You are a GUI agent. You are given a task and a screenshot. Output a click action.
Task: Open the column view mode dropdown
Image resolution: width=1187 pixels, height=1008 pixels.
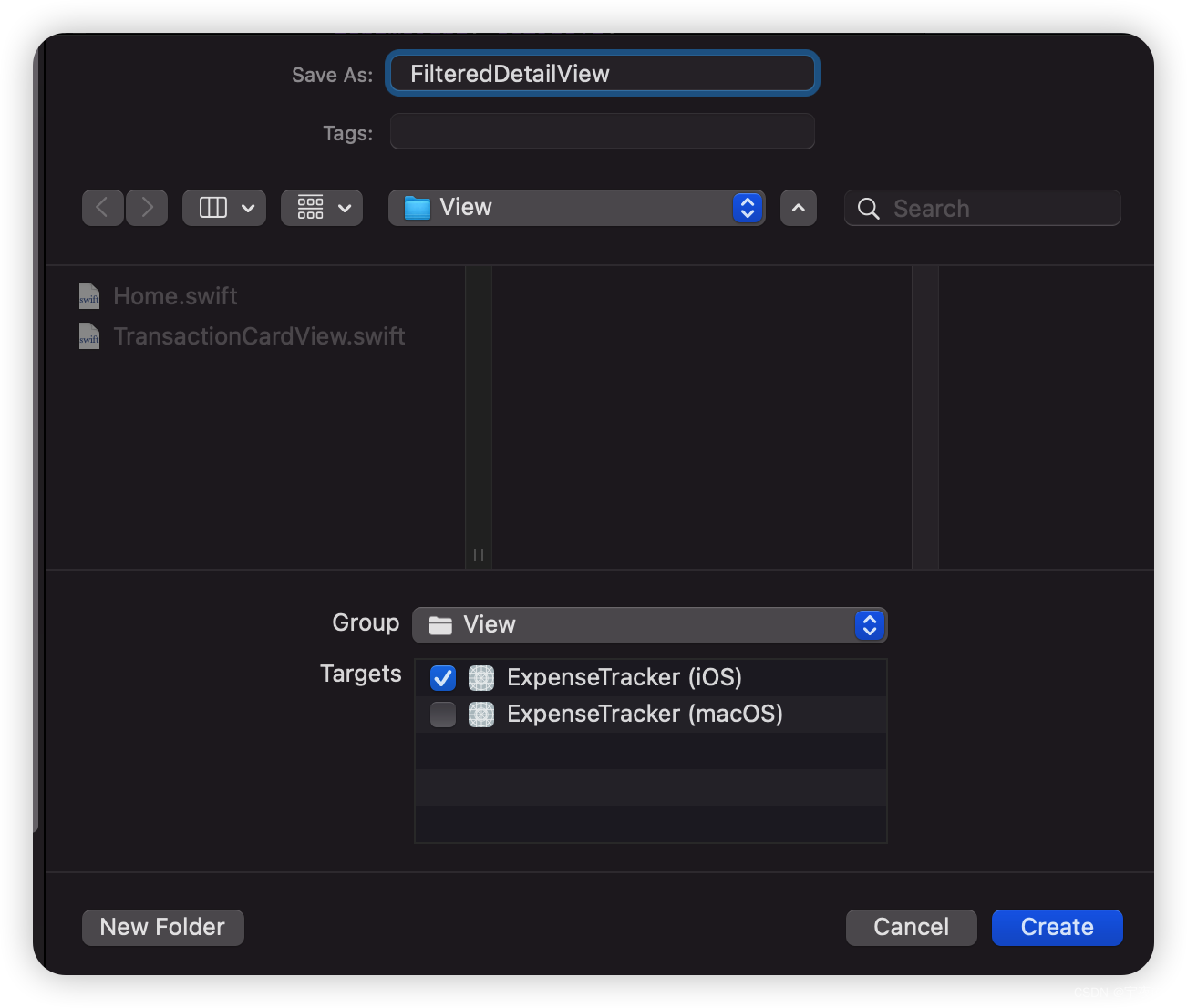[x=224, y=208]
